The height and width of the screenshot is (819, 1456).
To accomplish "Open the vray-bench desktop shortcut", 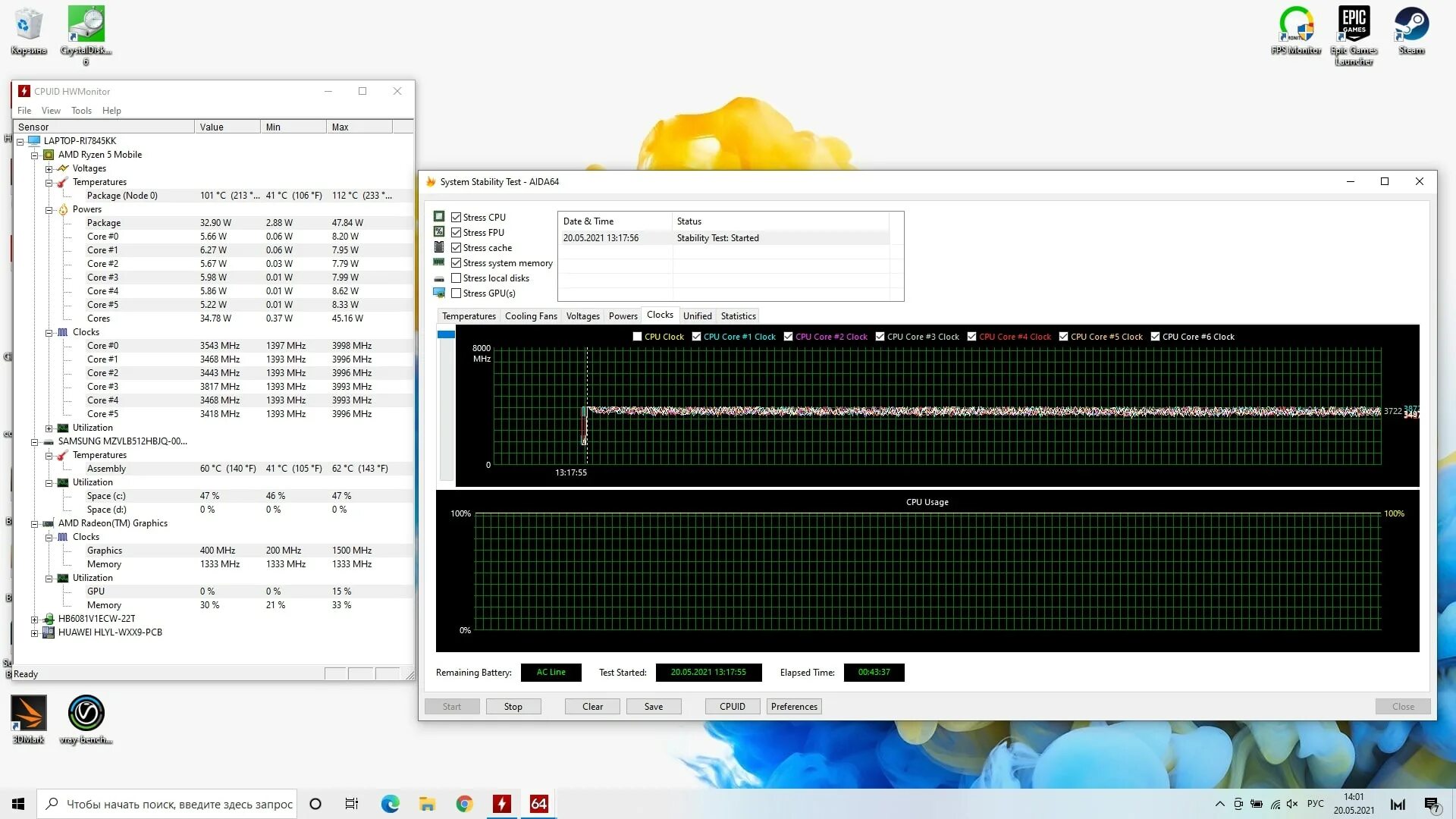I will (86, 719).
